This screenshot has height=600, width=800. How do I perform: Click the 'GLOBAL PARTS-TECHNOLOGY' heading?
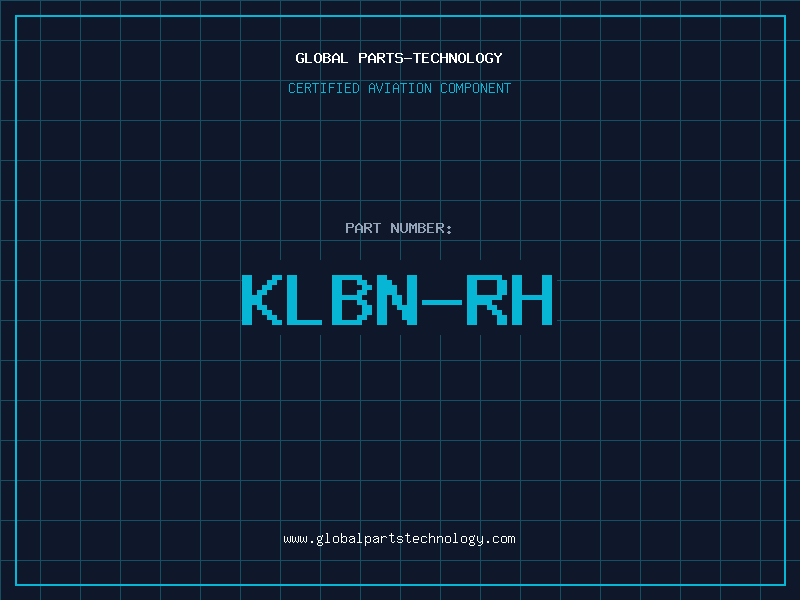tap(399, 58)
